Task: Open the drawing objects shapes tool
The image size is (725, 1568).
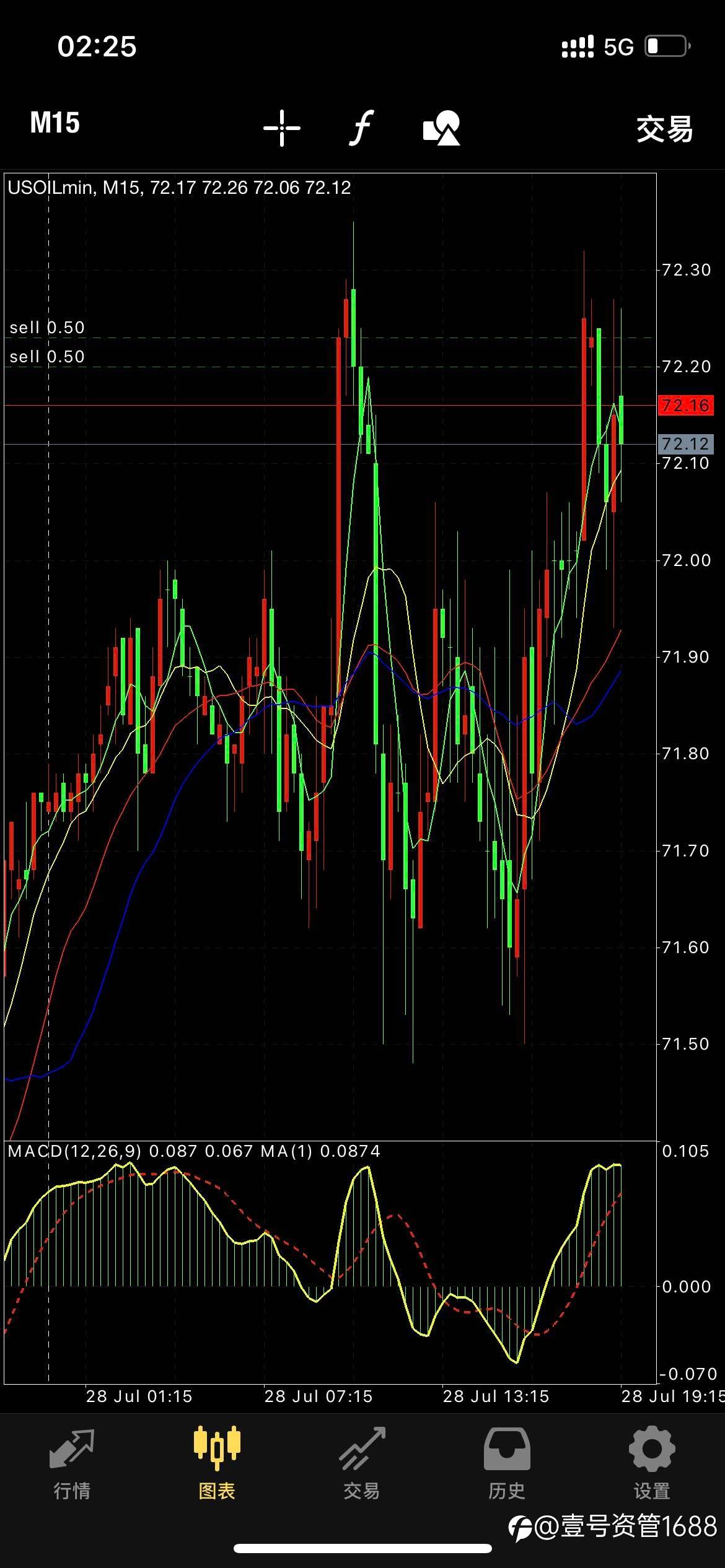Action: (x=441, y=128)
